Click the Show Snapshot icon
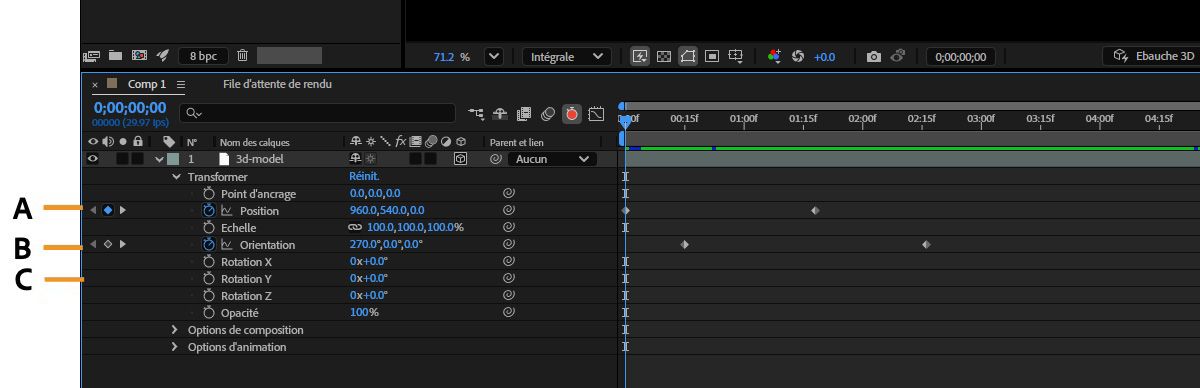1200x388 pixels. coord(898,57)
